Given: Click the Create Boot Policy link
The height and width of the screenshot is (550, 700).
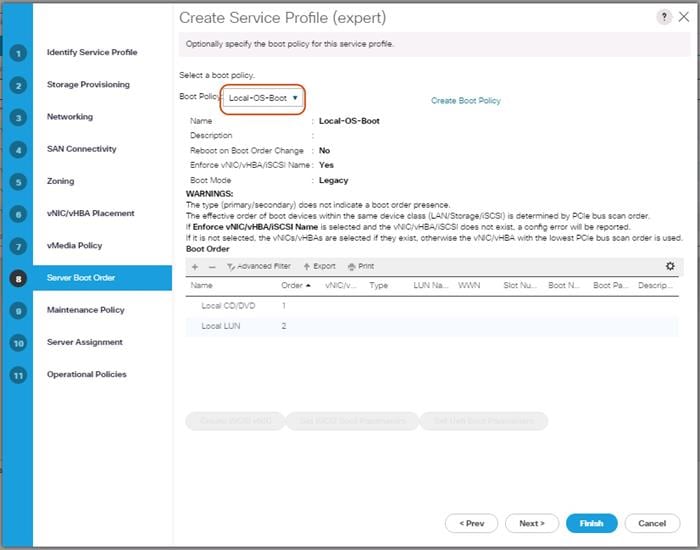Looking at the screenshot, I should [465, 101].
